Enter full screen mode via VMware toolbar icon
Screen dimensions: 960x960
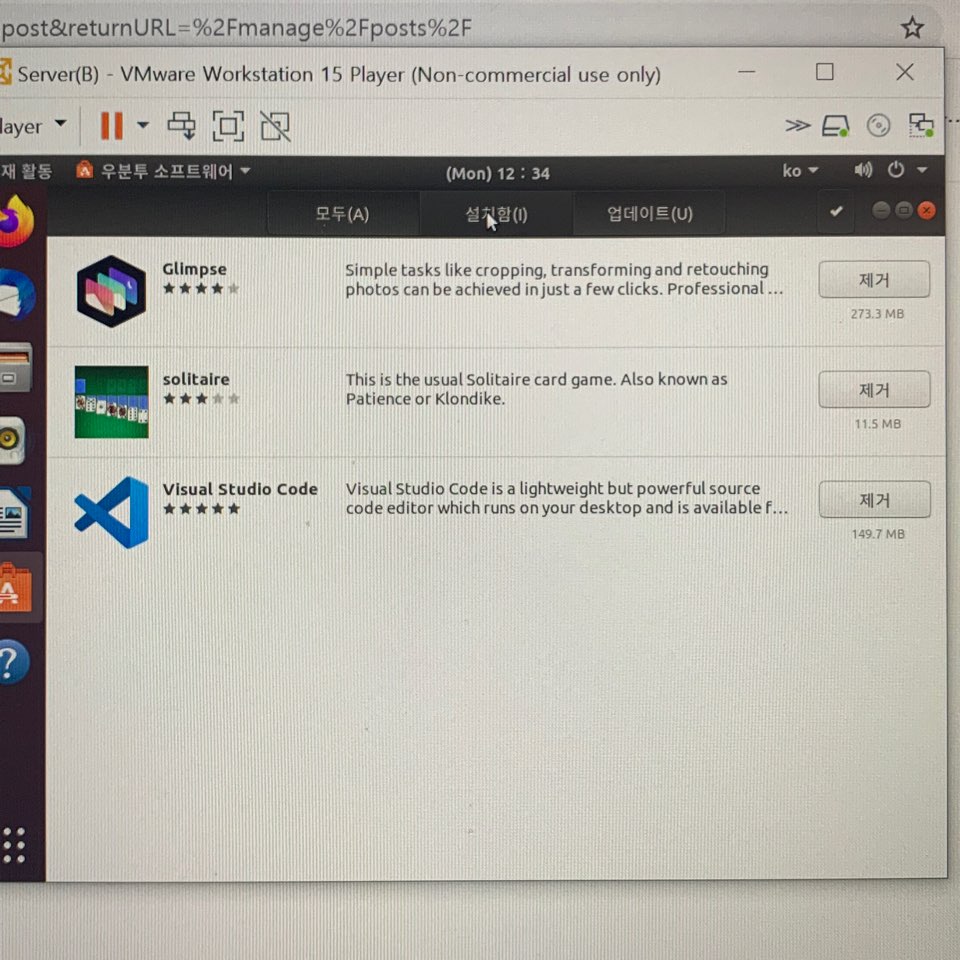pos(228,126)
